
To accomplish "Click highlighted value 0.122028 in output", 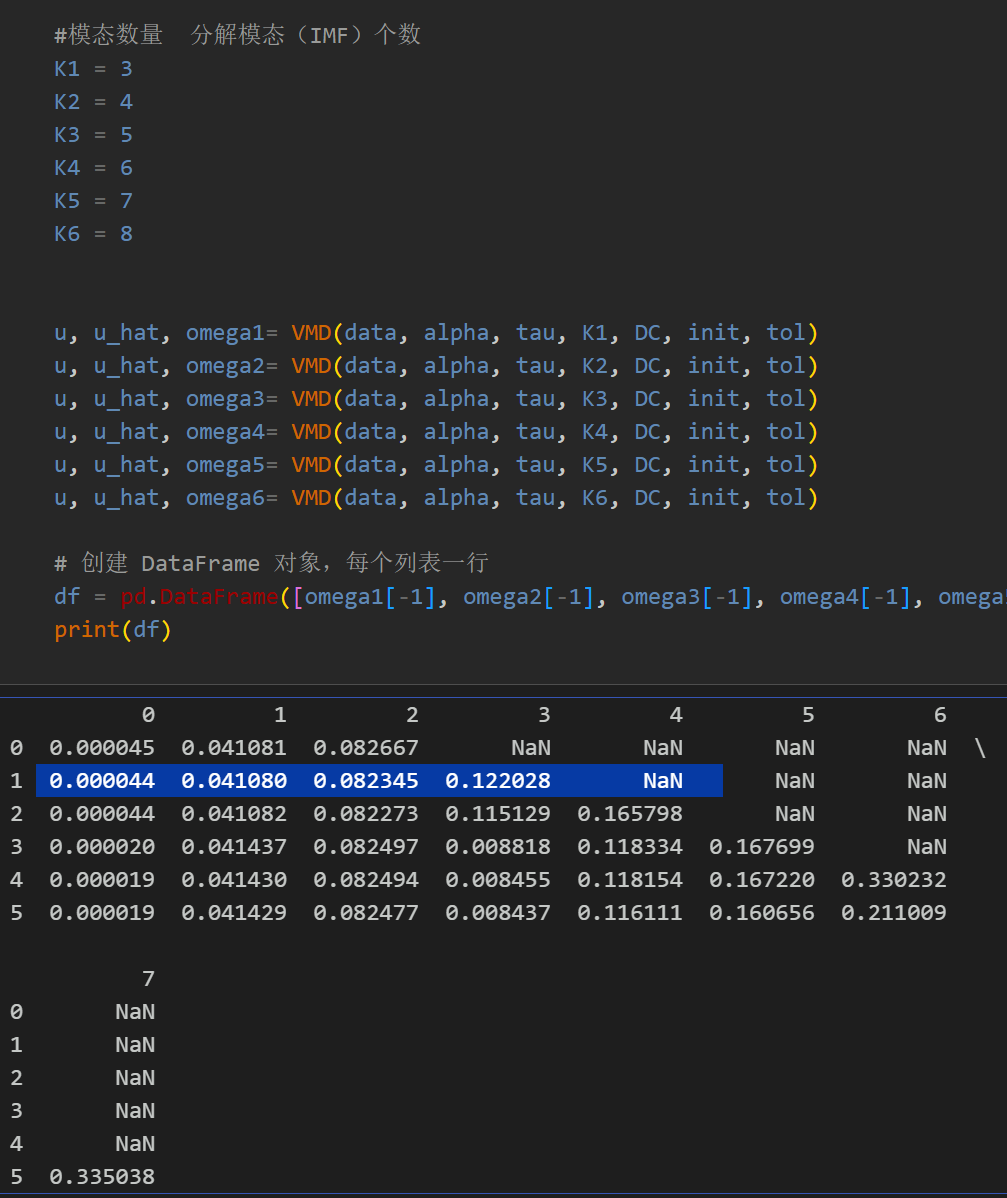I will [497, 781].
